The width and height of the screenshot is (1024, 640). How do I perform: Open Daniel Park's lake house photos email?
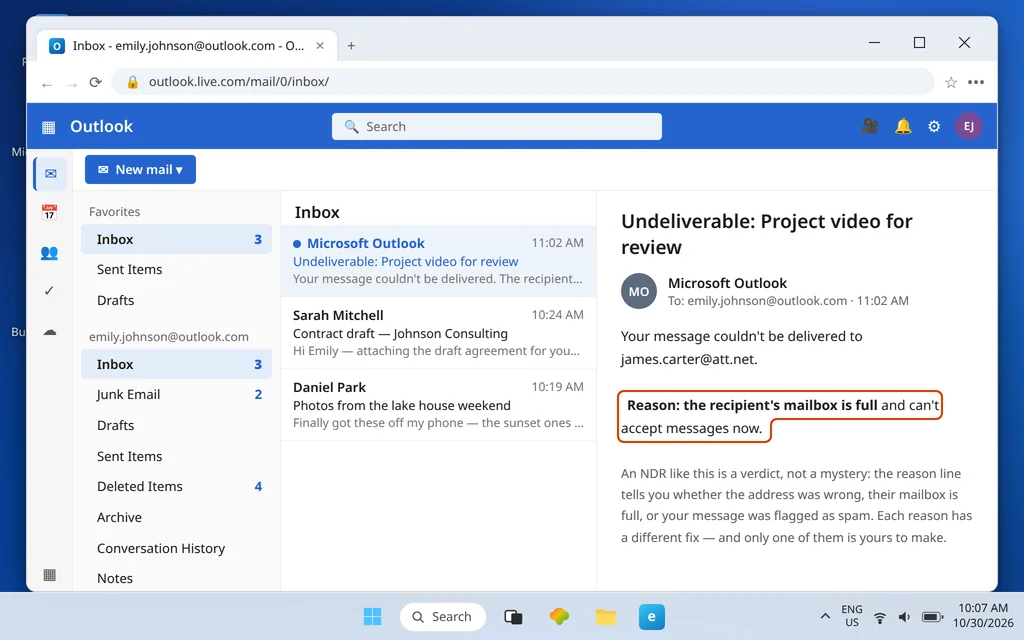pos(438,405)
